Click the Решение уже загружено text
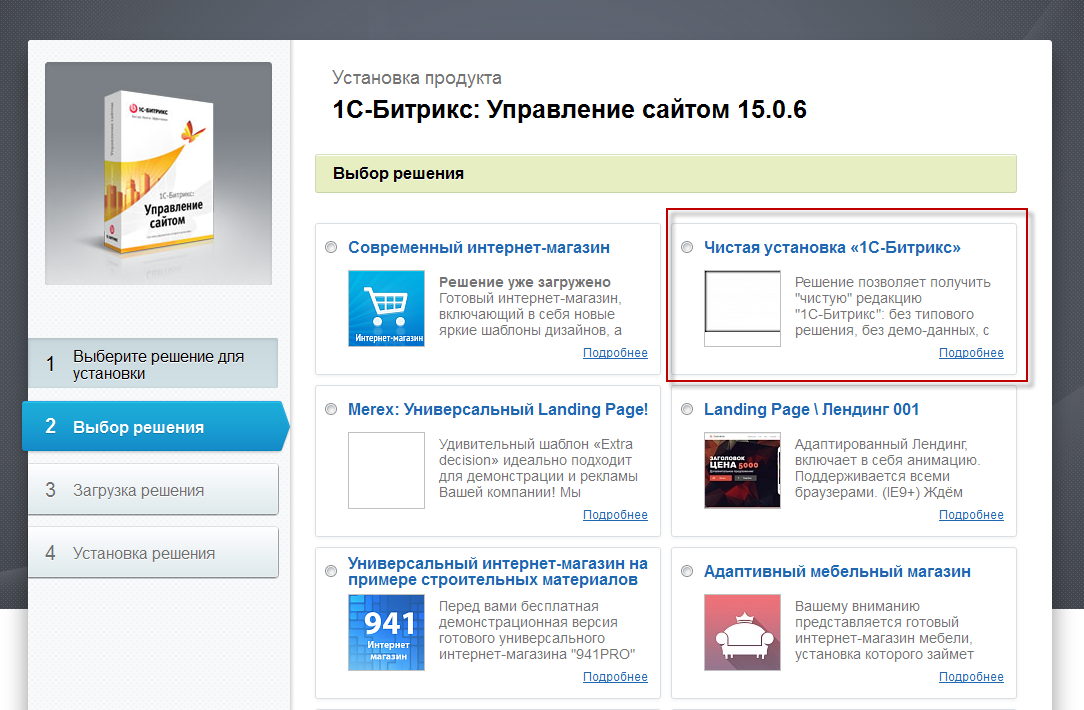This screenshot has width=1084, height=710. click(x=525, y=282)
